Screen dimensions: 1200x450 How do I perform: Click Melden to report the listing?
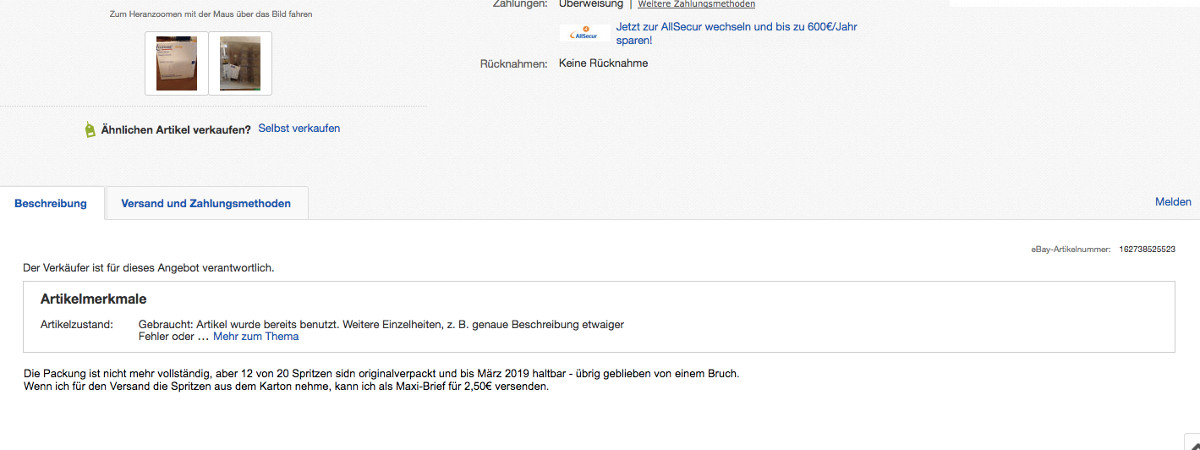pos(1173,202)
